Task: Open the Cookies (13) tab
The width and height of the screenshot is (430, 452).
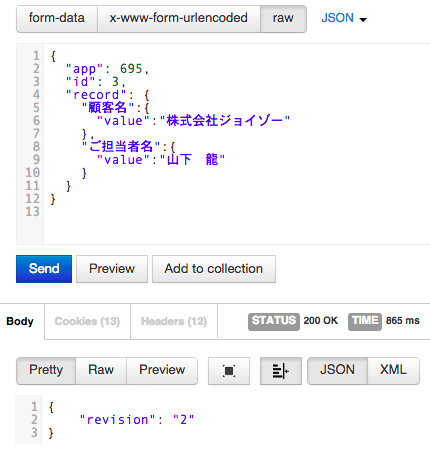Action: [87, 321]
